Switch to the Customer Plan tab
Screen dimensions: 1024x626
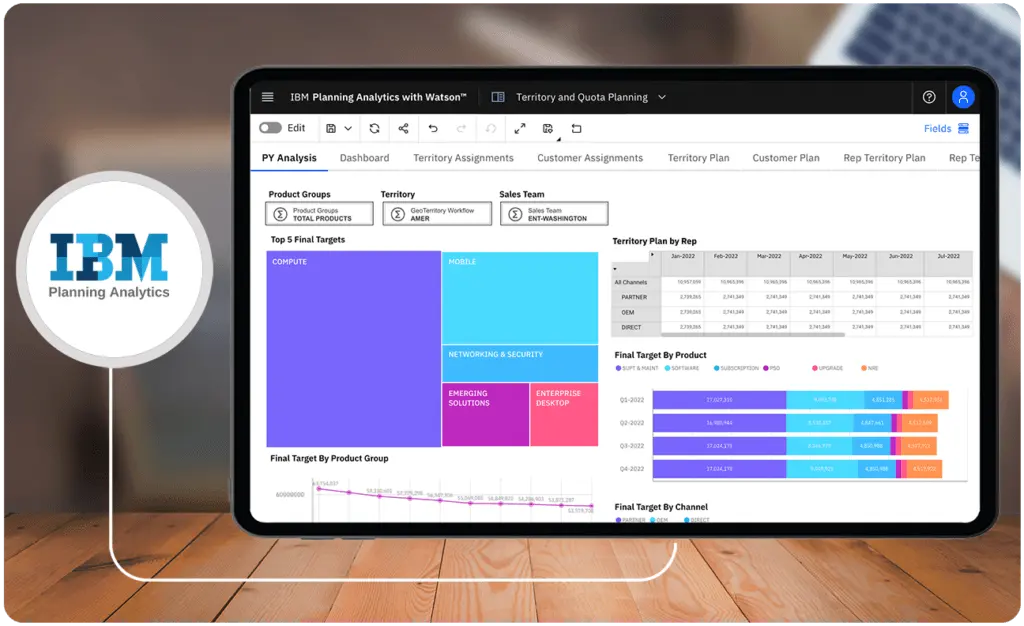pyautogui.click(x=786, y=158)
